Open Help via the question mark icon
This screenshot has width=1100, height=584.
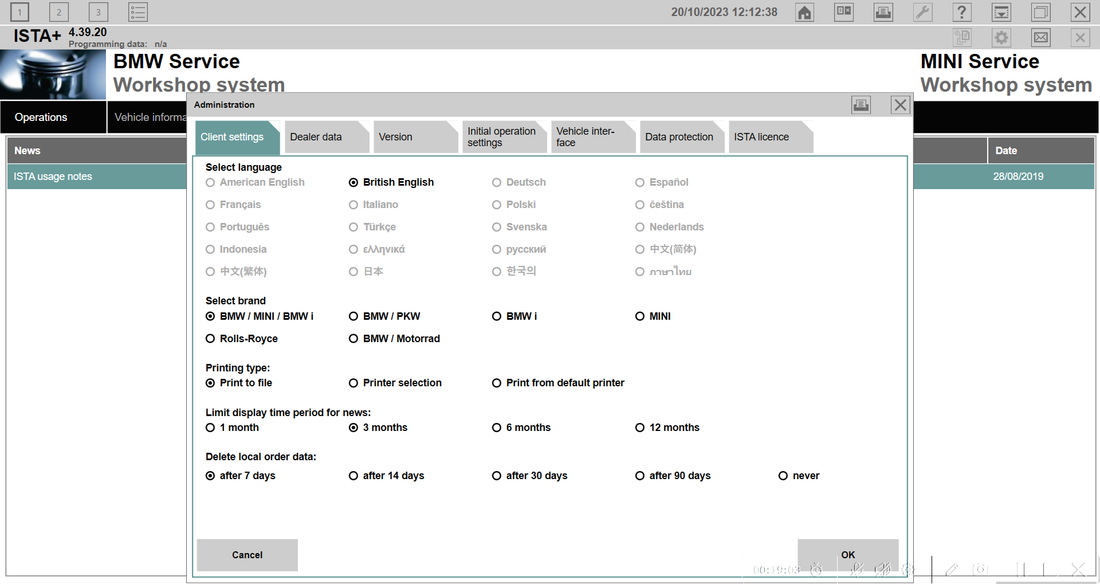click(962, 11)
